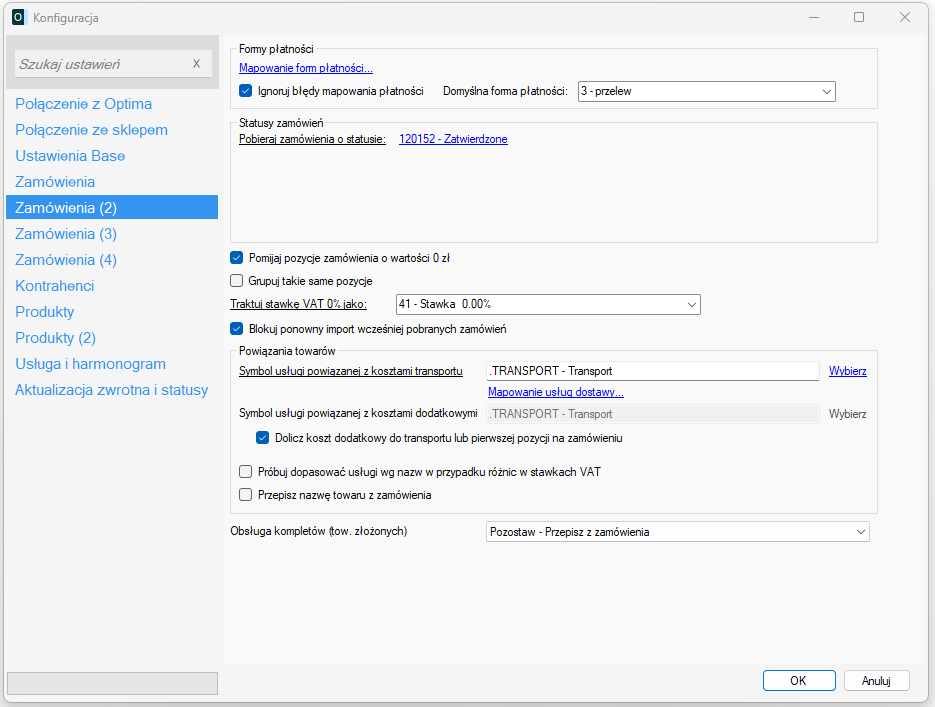The width and height of the screenshot is (935, 707).
Task: Uncheck 'Pomijaj pozycje zamówienia o wartości 0 zł'
Action: (237, 258)
